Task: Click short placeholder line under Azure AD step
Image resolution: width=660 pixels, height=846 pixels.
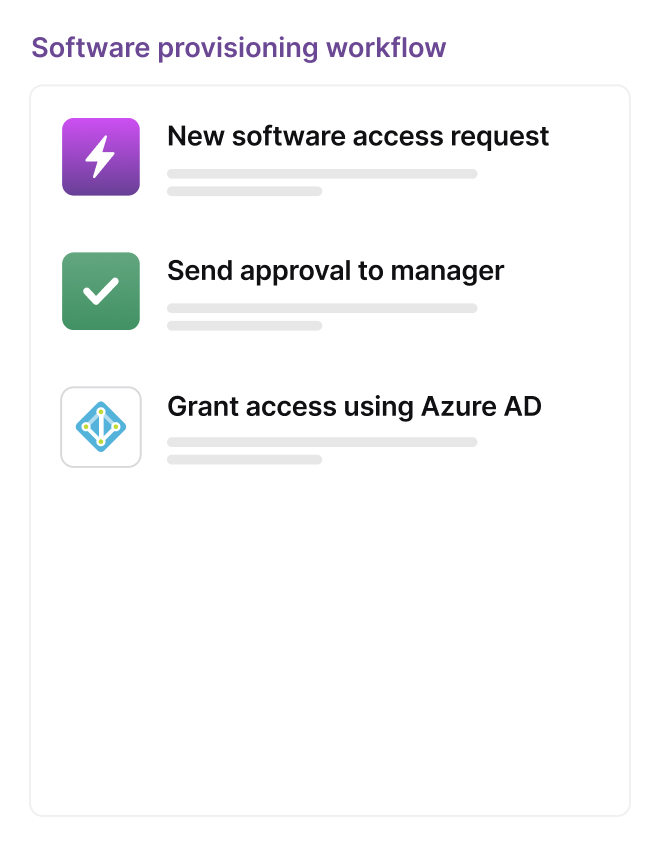Action: (244, 460)
